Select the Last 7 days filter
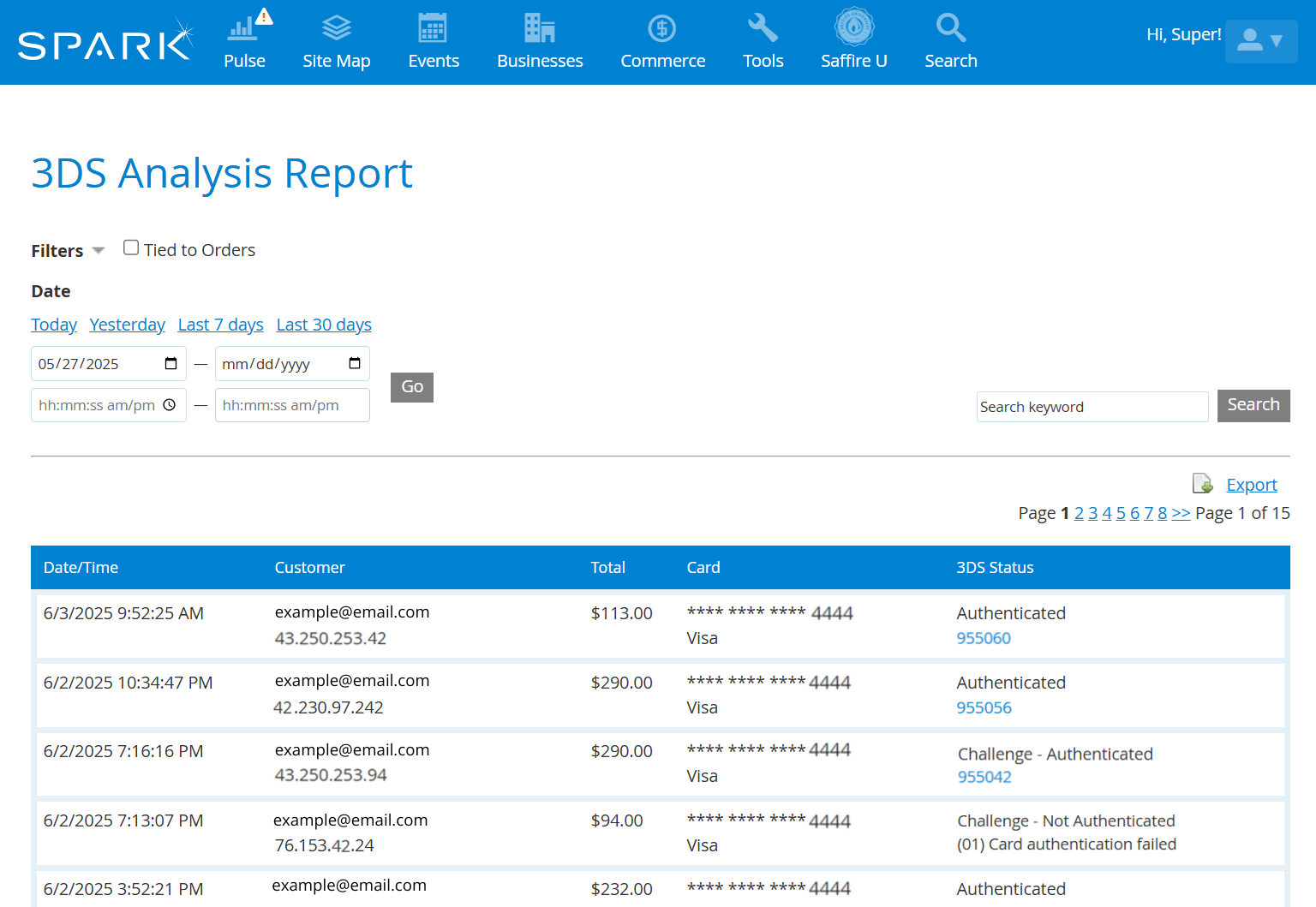This screenshot has height=907, width=1316. (x=220, y=325)
